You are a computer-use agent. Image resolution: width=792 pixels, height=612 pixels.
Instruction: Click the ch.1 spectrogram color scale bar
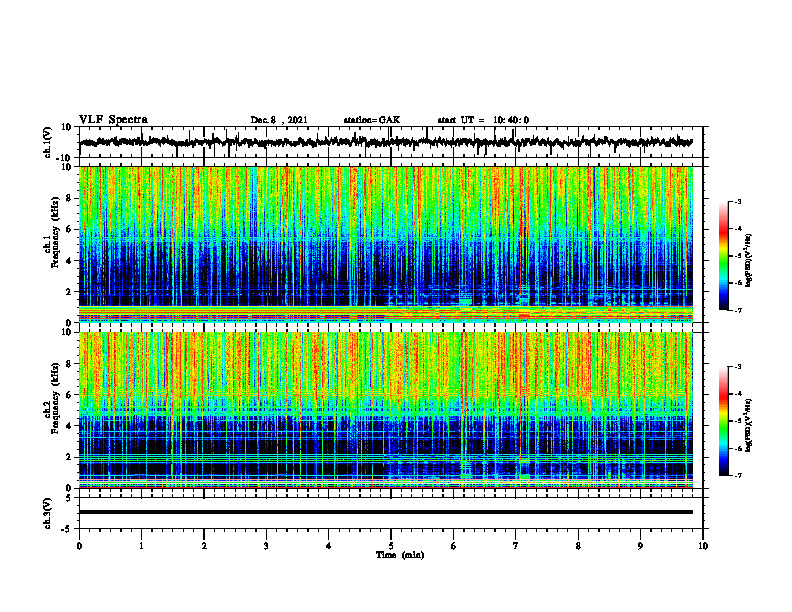[x=724, y=256]
